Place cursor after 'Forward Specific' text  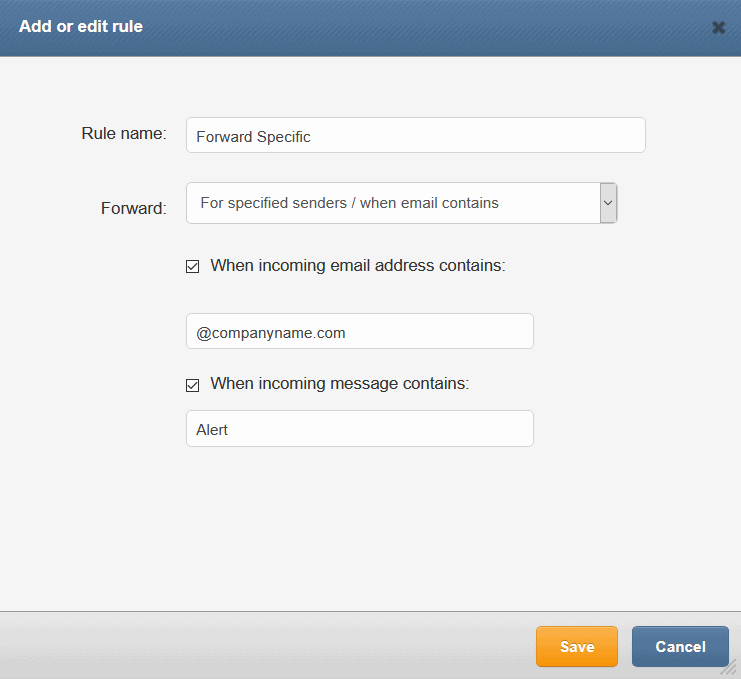tap(311, 137)
